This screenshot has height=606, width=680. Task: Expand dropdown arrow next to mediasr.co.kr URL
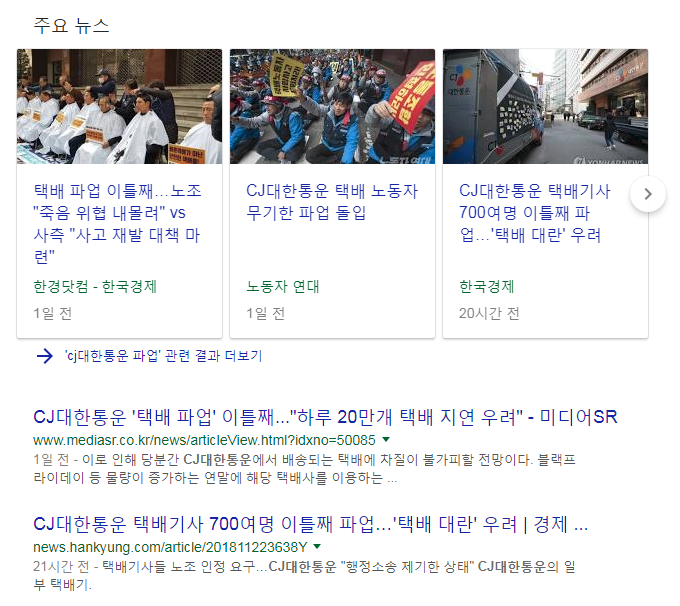(386, 439)
